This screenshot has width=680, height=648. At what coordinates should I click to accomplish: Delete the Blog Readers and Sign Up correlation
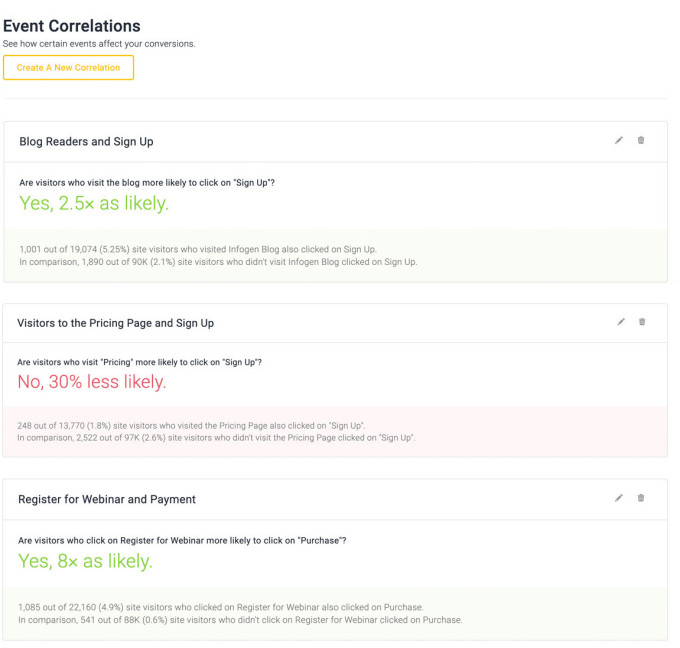(641, 140)
